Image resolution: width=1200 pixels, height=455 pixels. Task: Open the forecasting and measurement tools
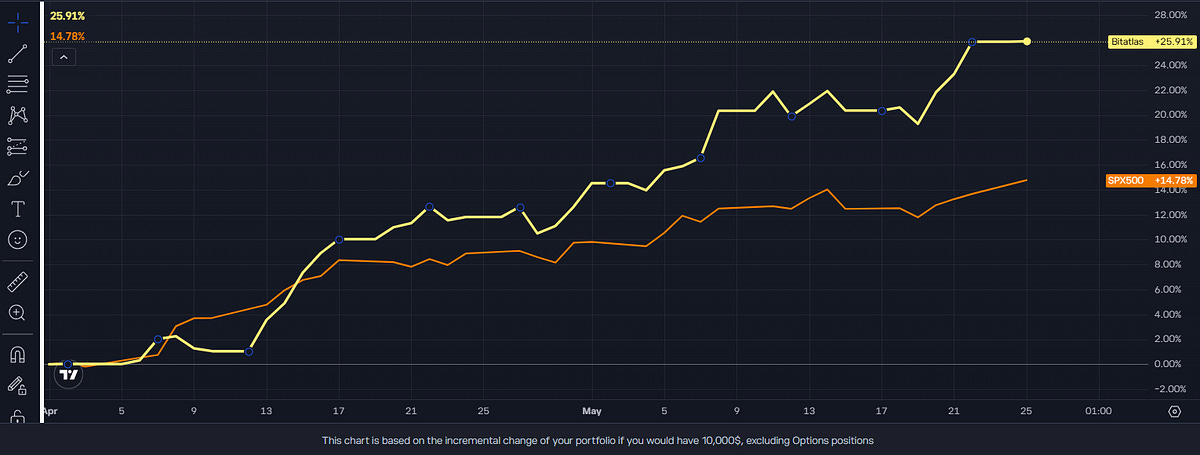click(17, 146)
